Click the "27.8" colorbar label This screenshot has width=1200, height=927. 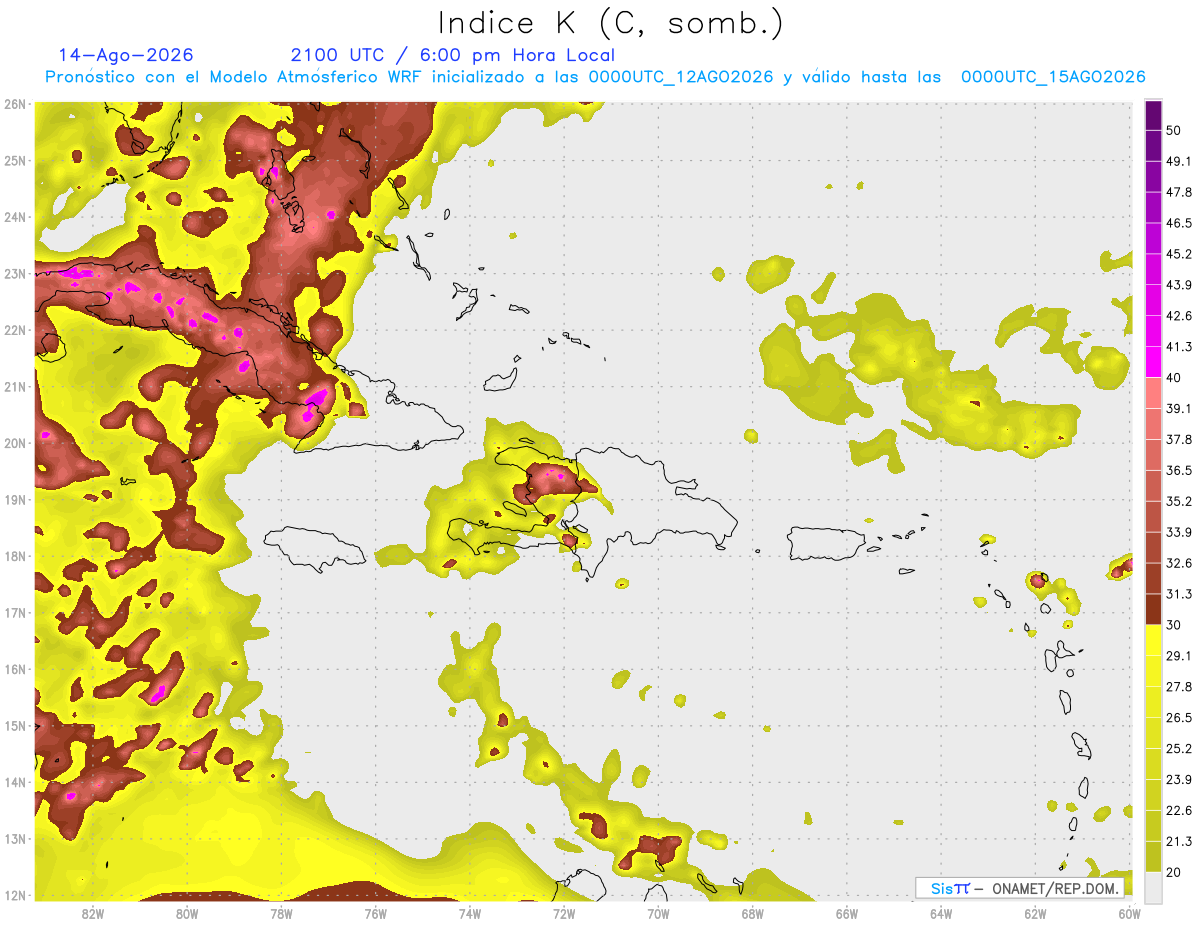tap(1178, 687)
